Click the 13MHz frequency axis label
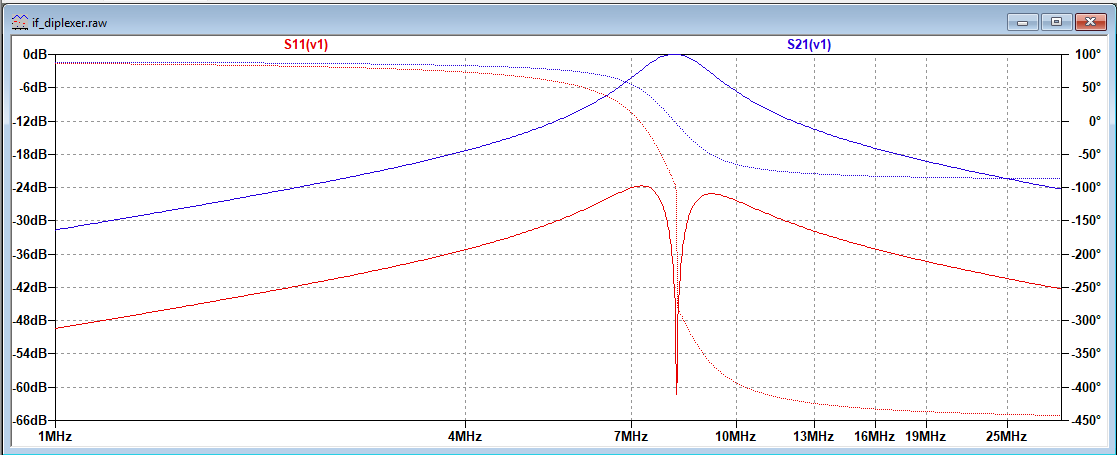The width and height of the screenshot is (1117, 455). [814, 435]
